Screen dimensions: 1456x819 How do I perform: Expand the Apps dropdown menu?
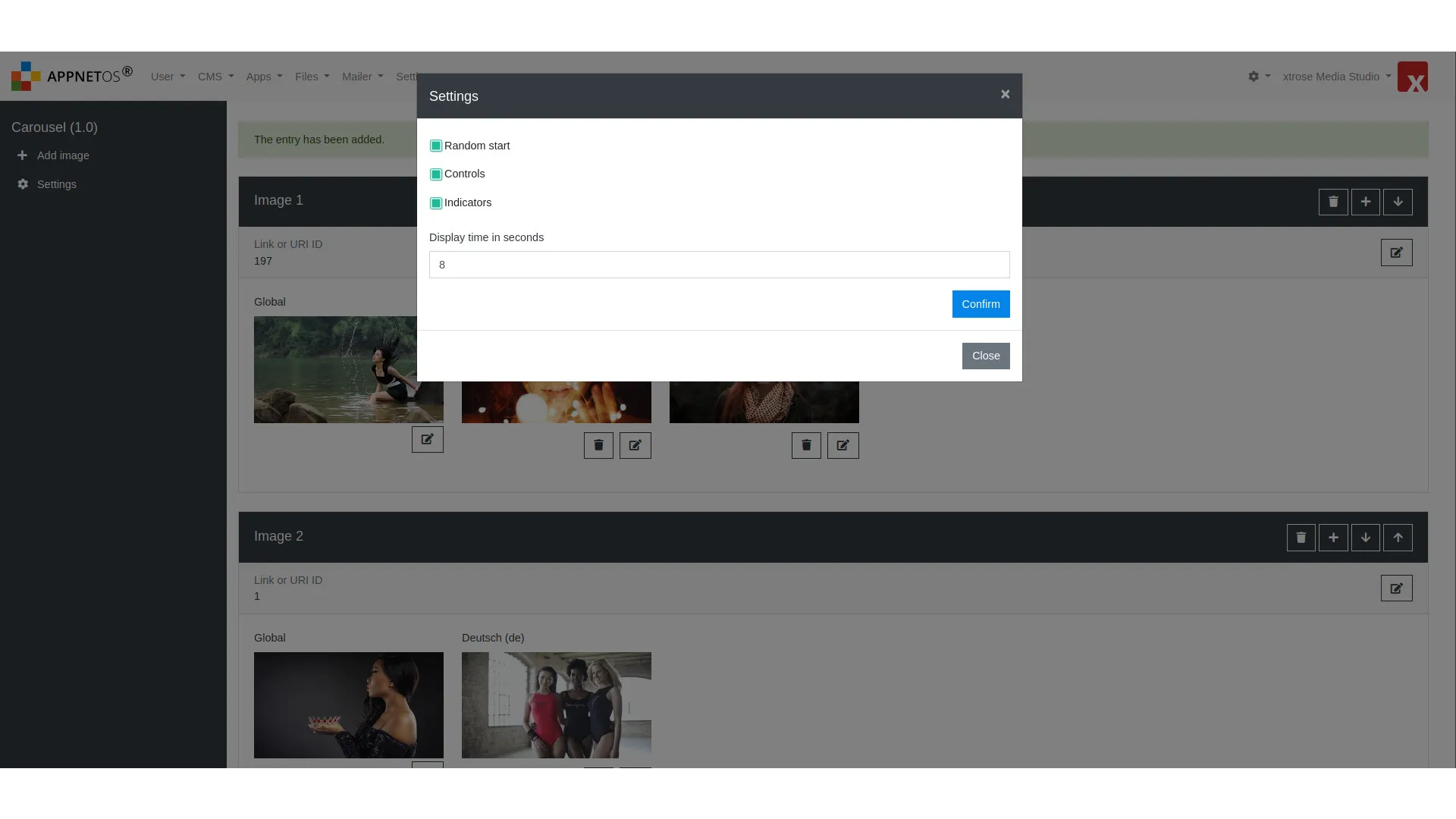click(x=264, y=76)
